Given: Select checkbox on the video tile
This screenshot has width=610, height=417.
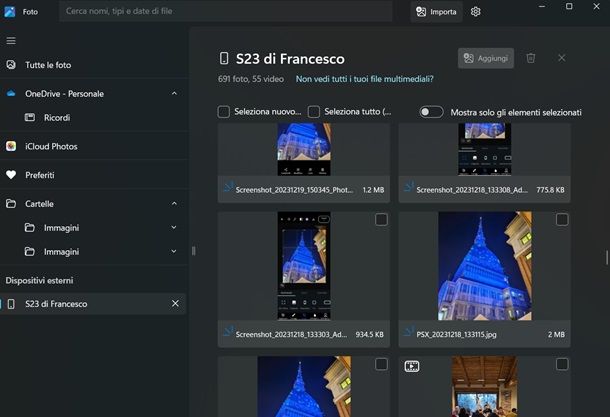Looking at the screenshot, I should [562, 364].
